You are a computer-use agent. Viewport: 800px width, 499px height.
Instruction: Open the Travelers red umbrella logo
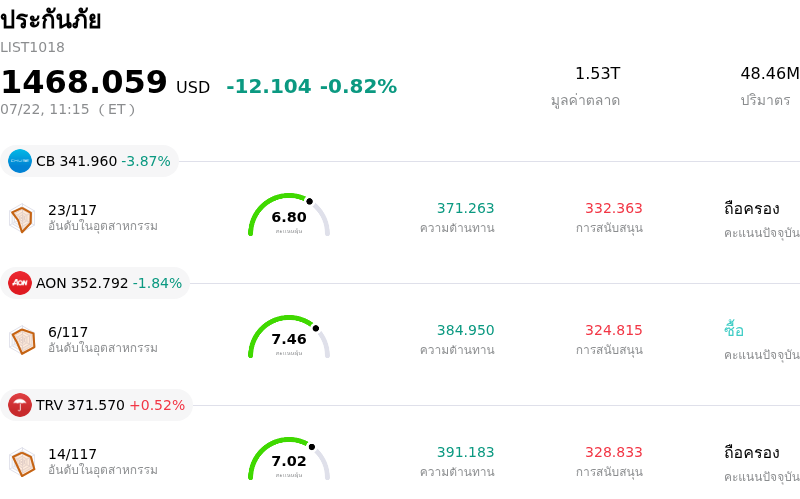[x=20, y=405]
